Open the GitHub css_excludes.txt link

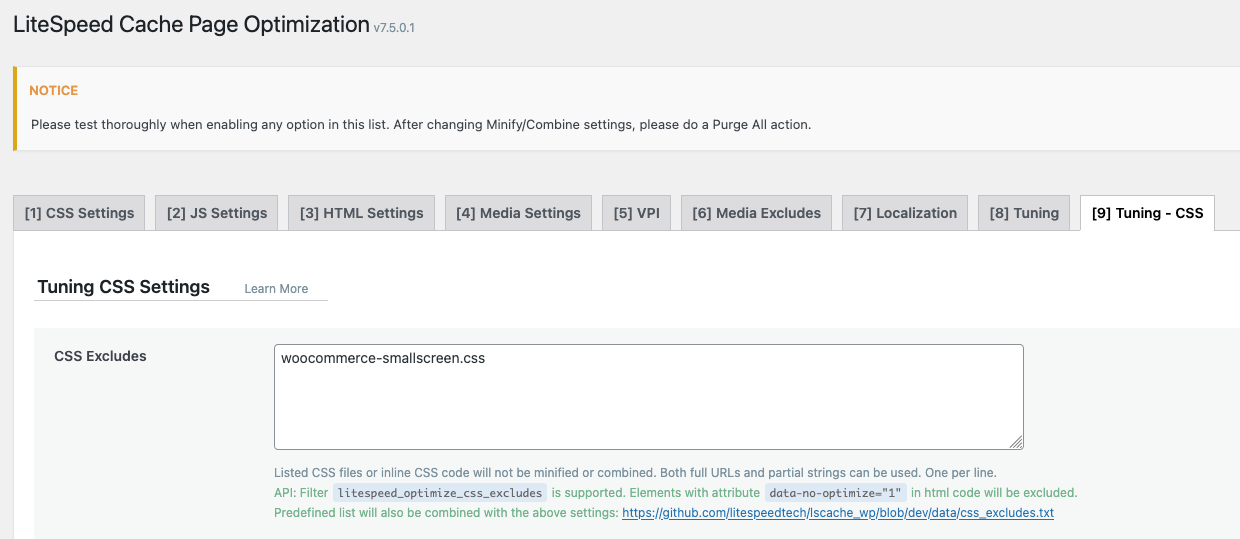point(837,513)
